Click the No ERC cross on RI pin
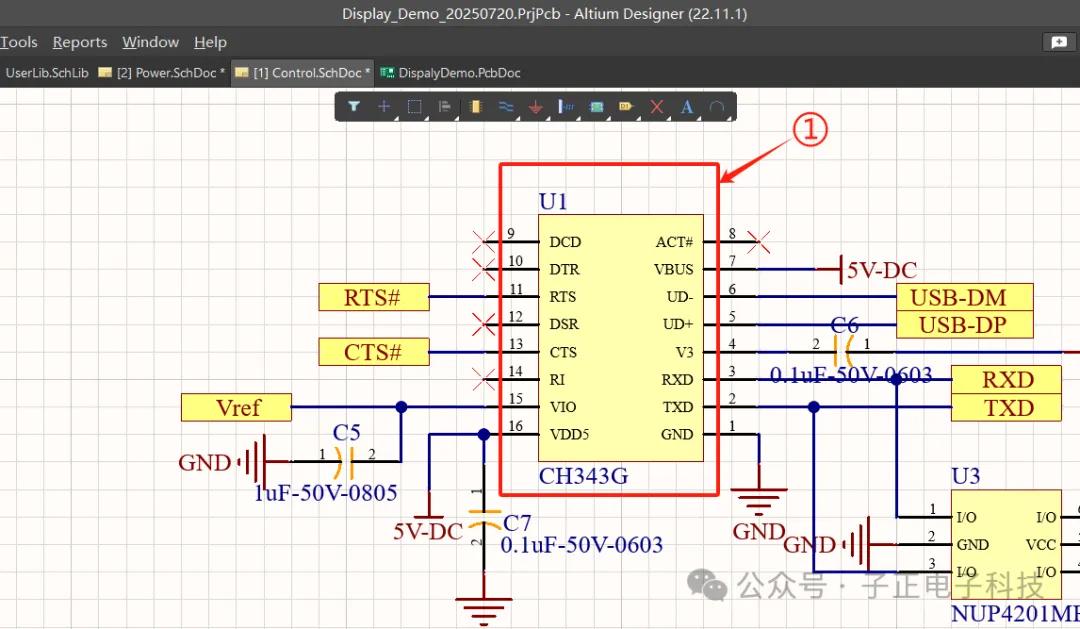The image size is (1080, 629). pos(484,379)
